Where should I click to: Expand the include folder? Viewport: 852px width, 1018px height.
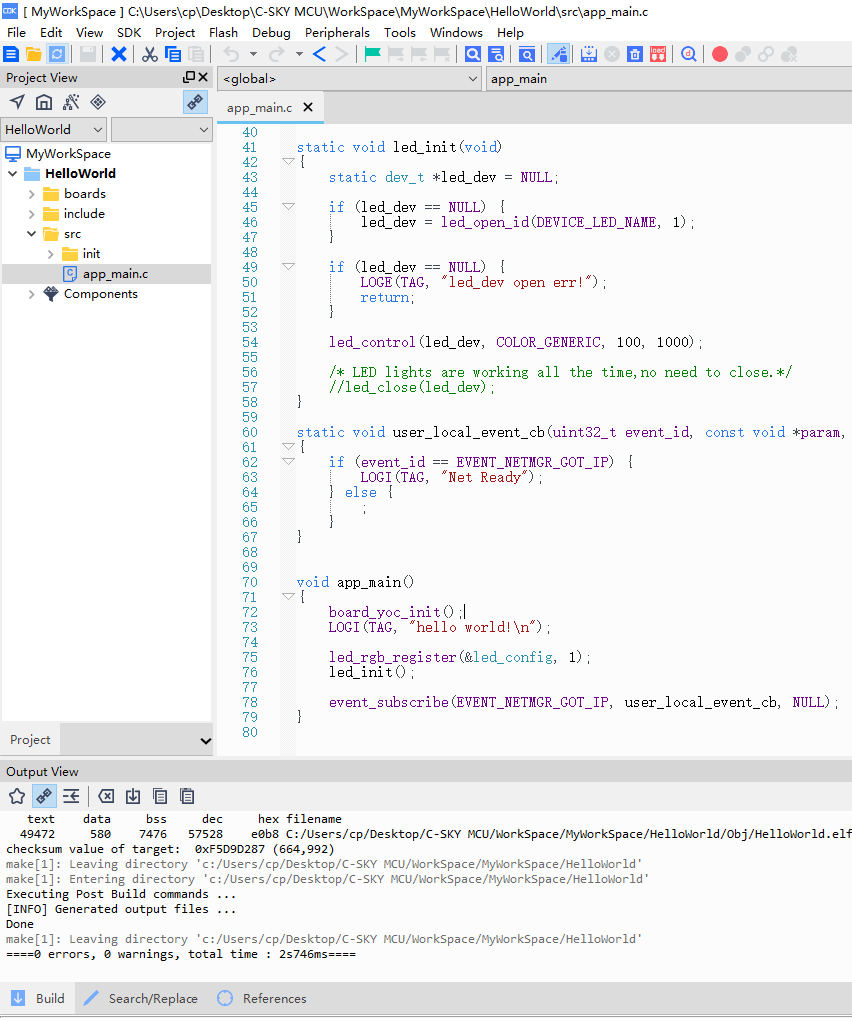tap(31, 214)
